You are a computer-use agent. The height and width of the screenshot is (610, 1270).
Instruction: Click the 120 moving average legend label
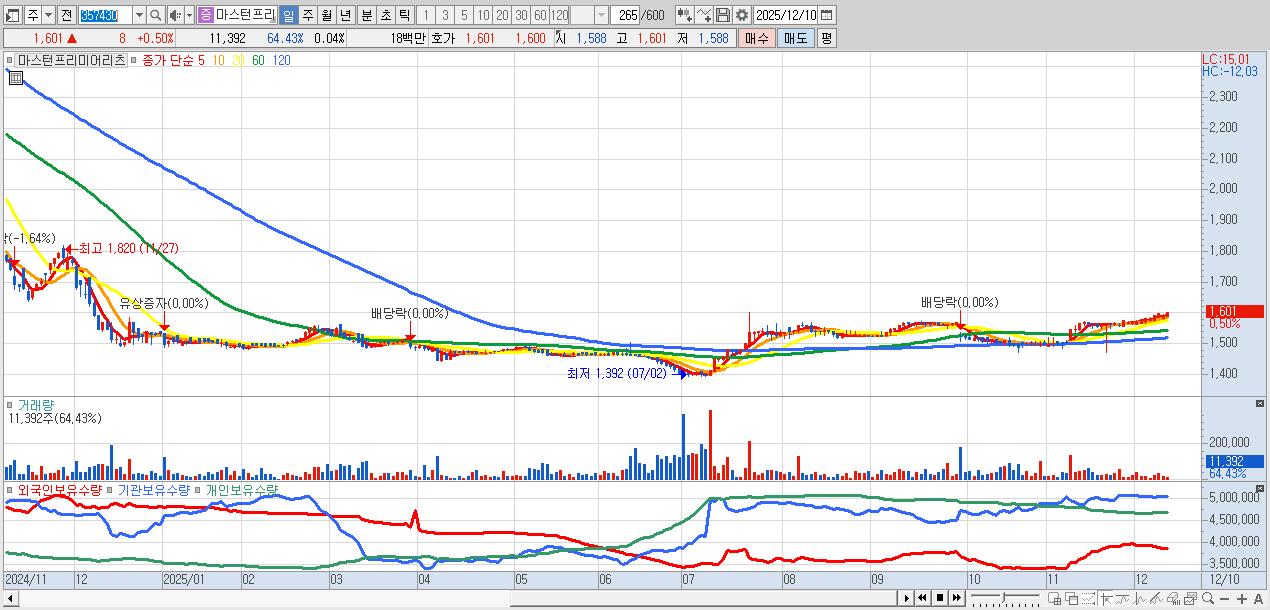coord(282,60)
